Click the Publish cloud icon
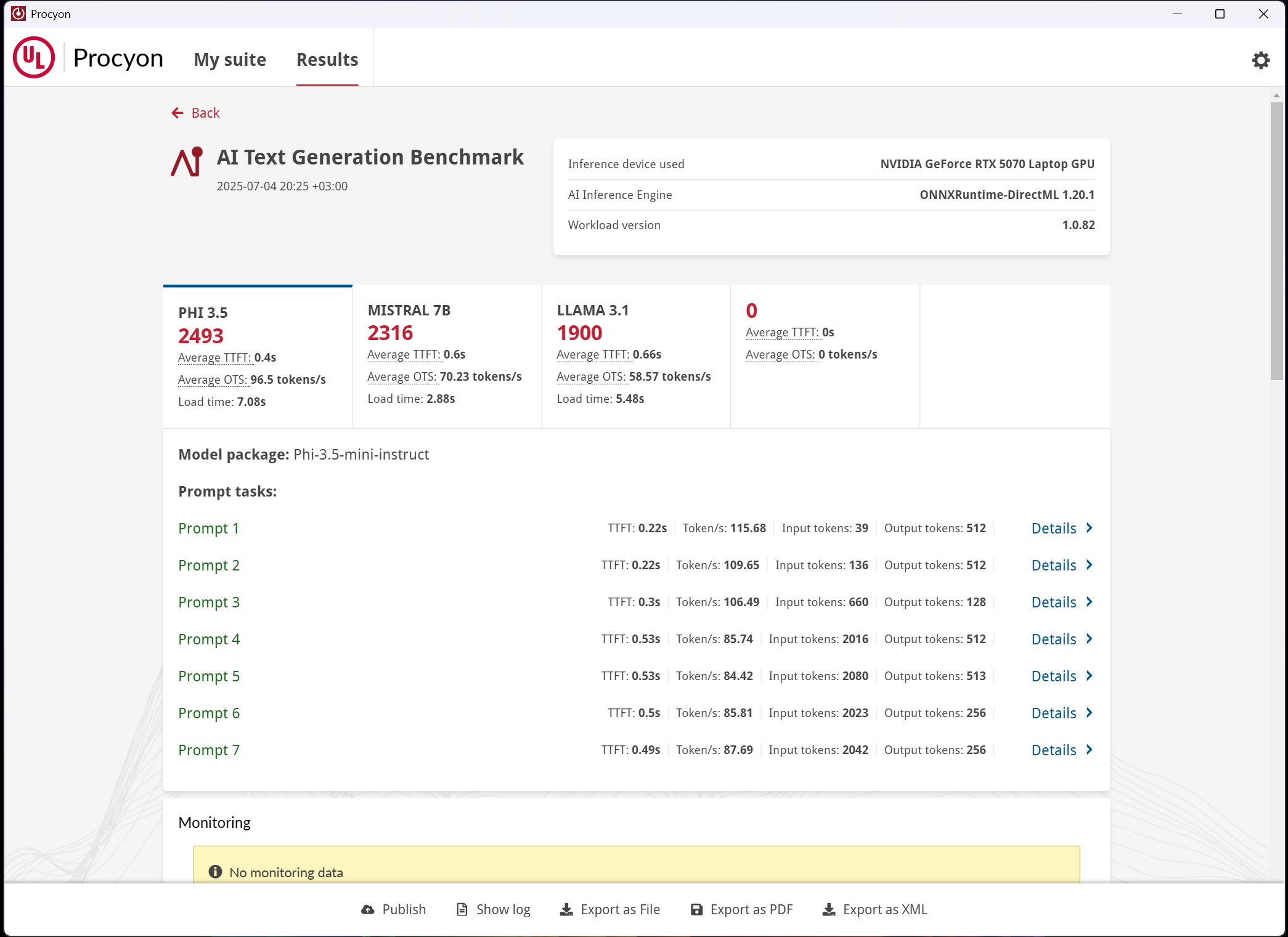This screenshot has width=1288, height=937. click(368, 909)
